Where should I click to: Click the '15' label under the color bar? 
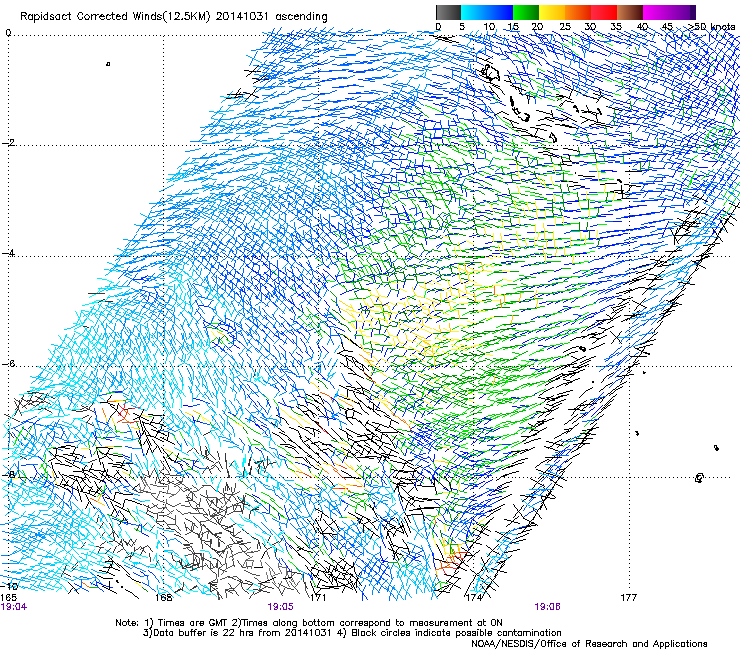click(x=513, y=27)
